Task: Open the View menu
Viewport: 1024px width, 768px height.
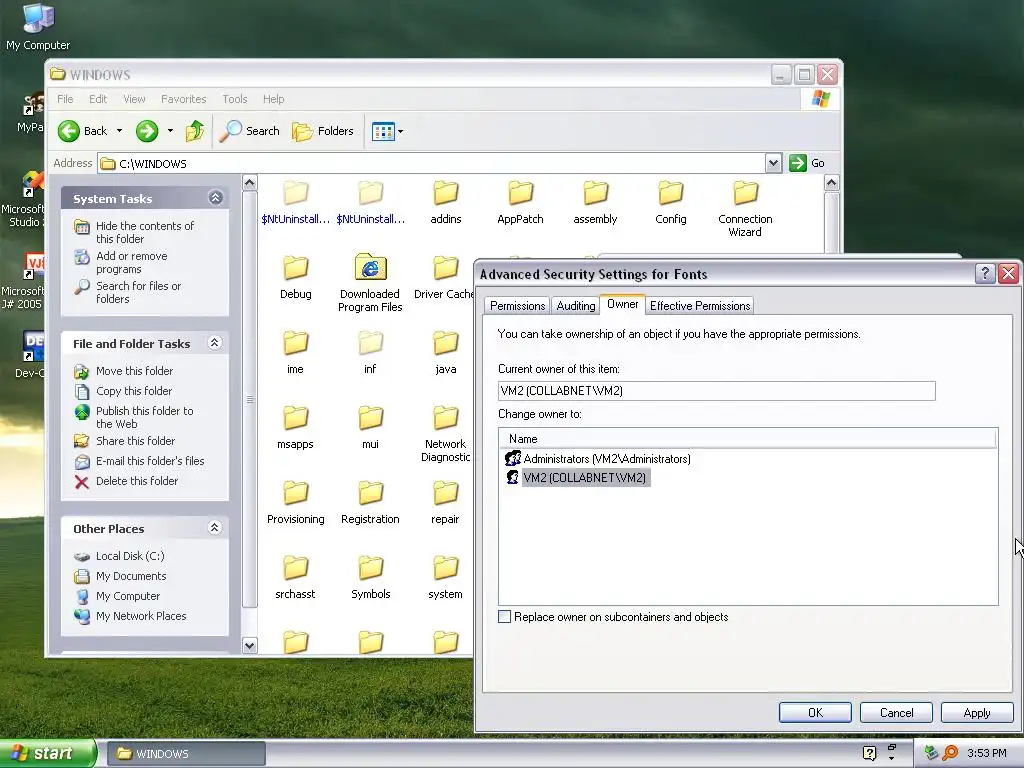Action: pyautogui.click(x=134, y=99)
